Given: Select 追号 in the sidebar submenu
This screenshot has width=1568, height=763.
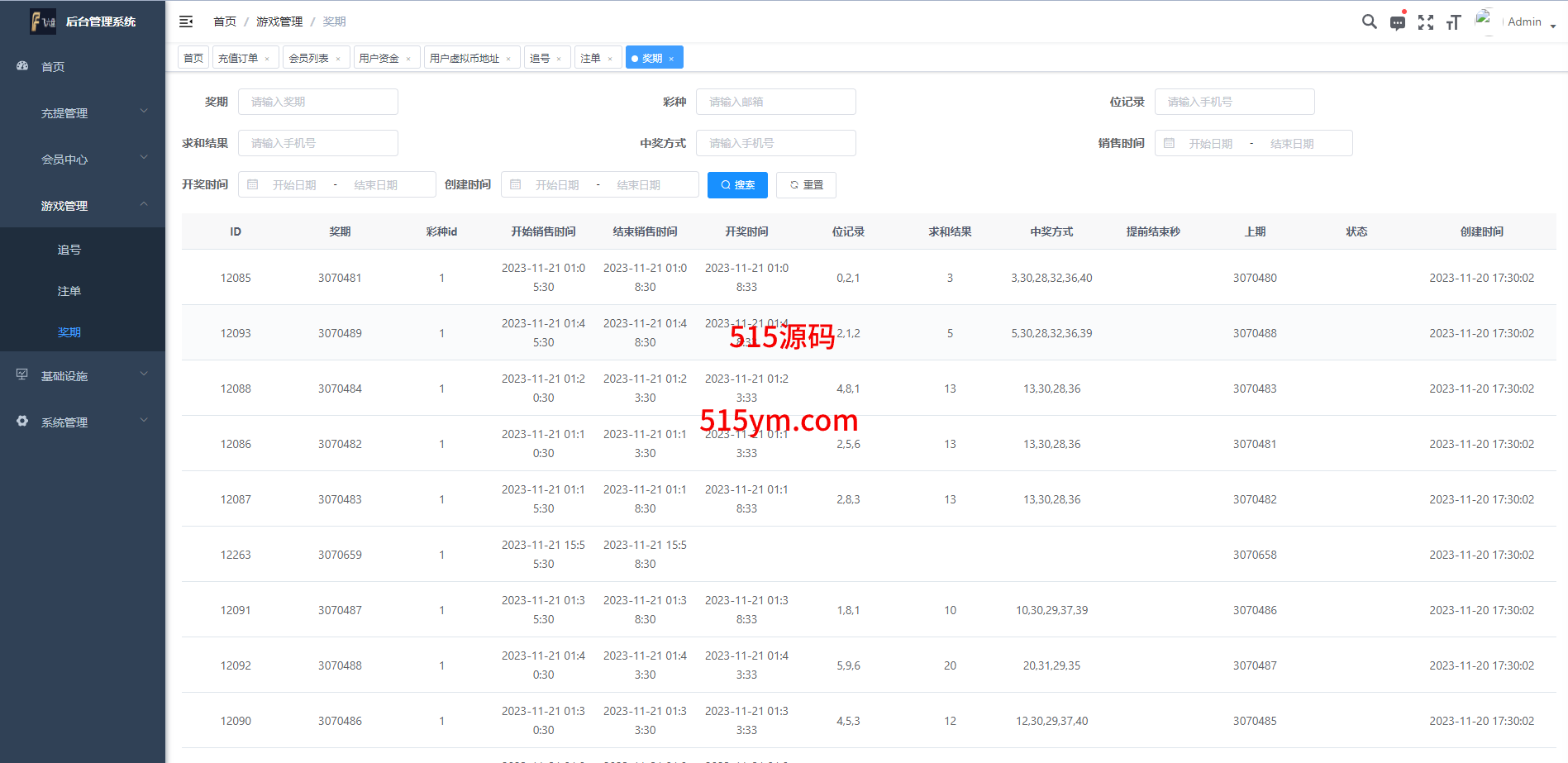Looking at the screenshot, I should (69, 250).
